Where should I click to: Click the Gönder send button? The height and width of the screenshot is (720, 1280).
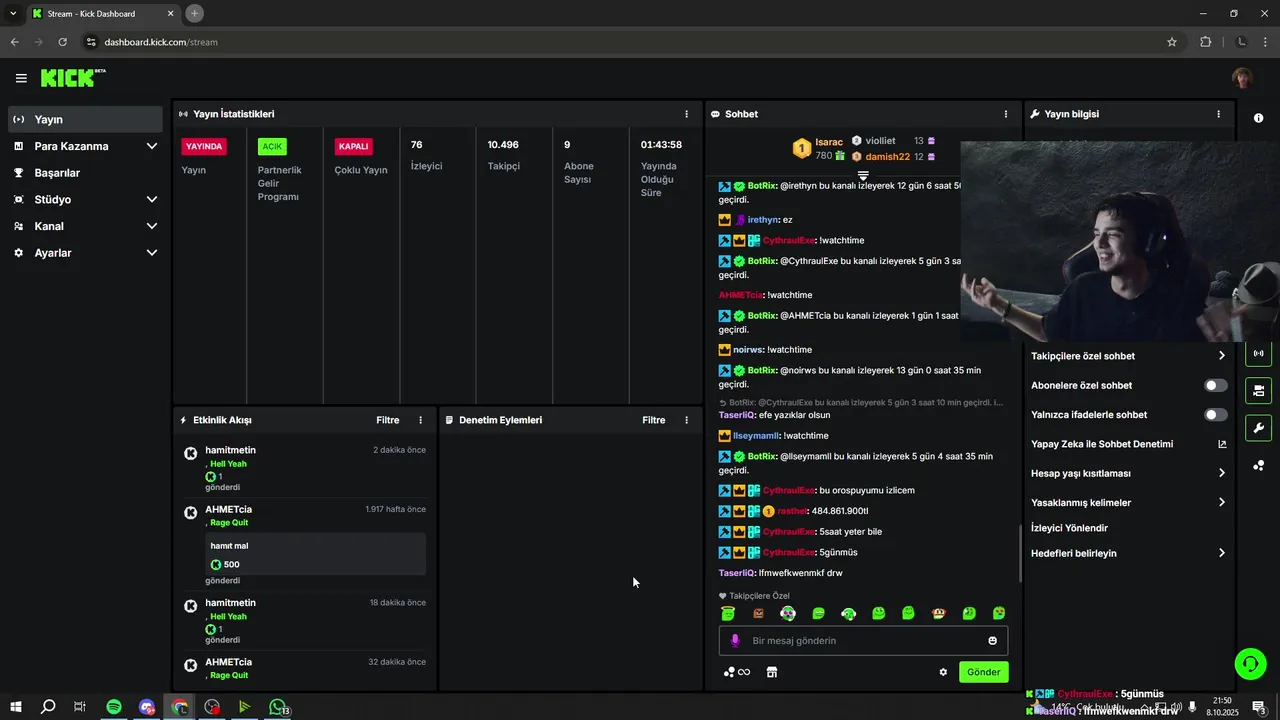click(983, 672)
